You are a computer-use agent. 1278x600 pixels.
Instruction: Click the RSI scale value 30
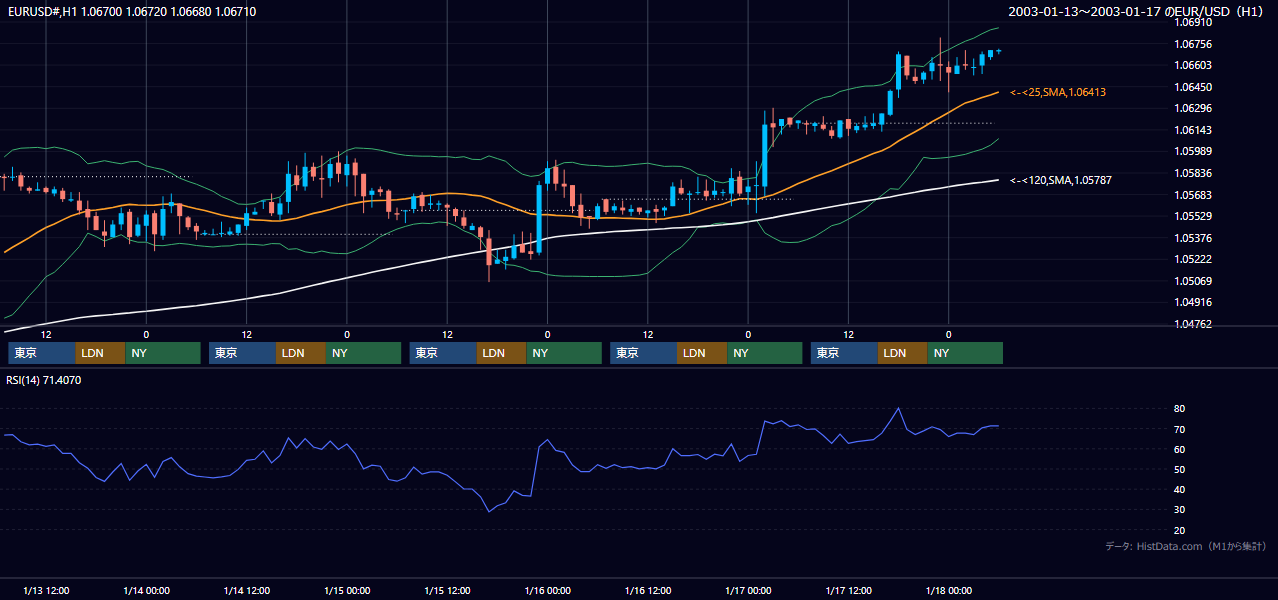(1180, 509)
